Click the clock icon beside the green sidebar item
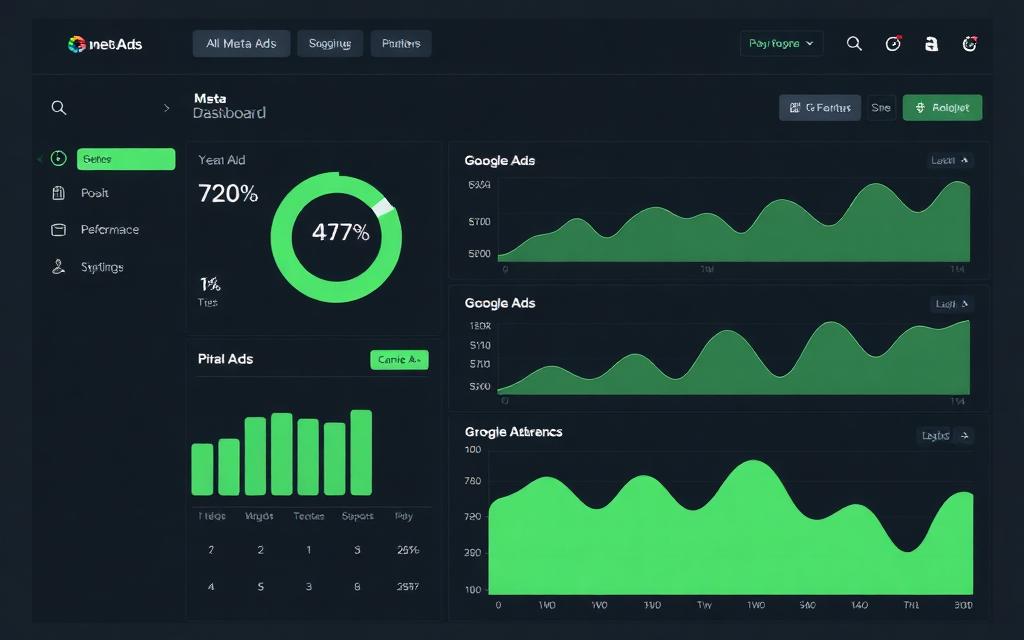 [x=58, y=159]
